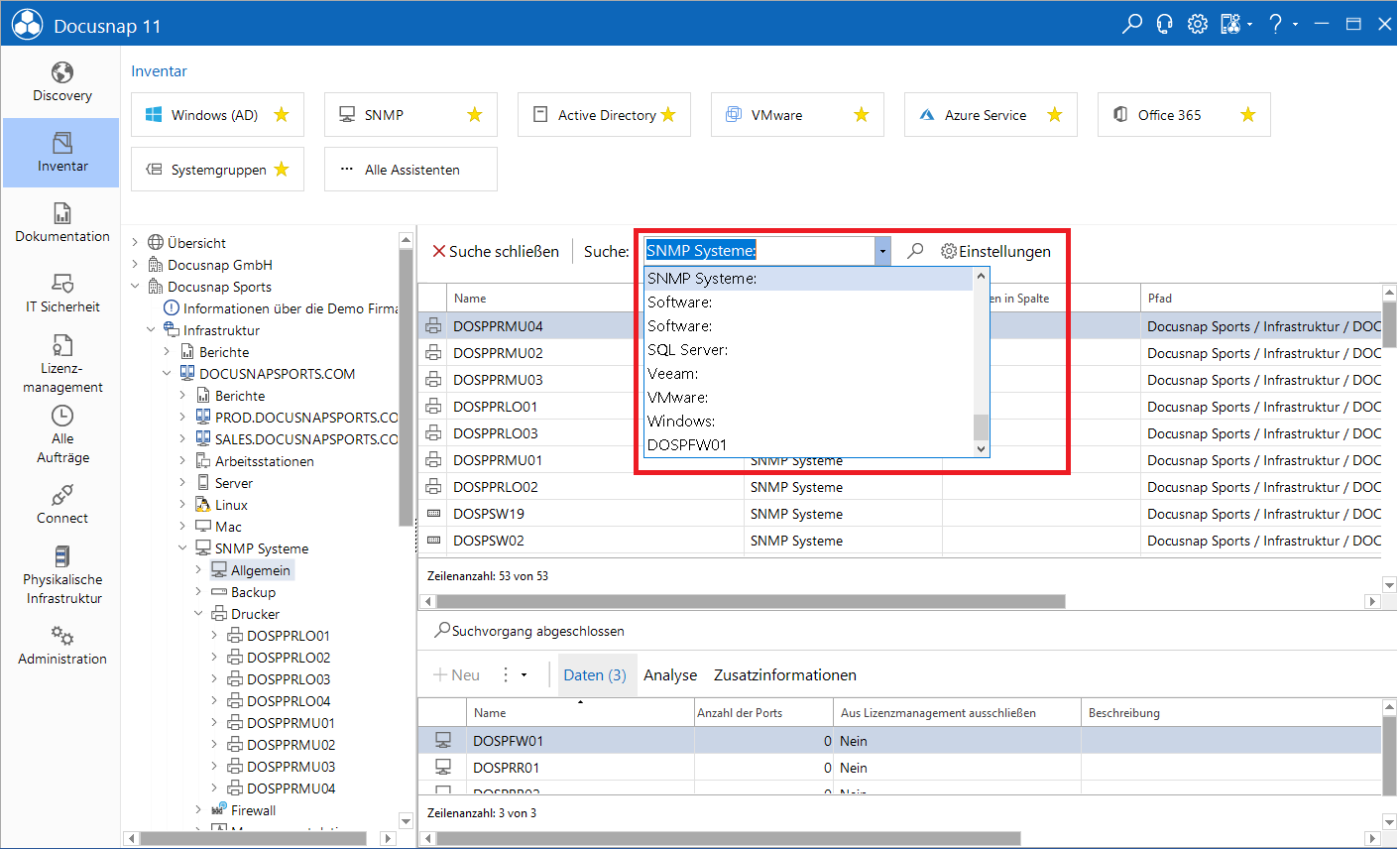Sort results by Pfad column header

point(1260,298)
